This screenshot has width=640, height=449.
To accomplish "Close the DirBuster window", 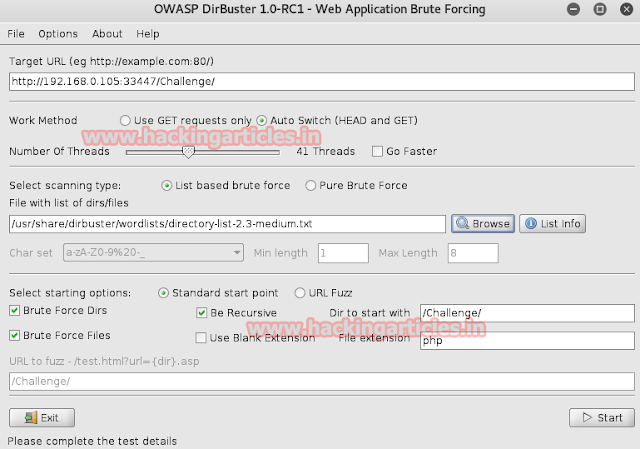I will click(x=627, y=9).
